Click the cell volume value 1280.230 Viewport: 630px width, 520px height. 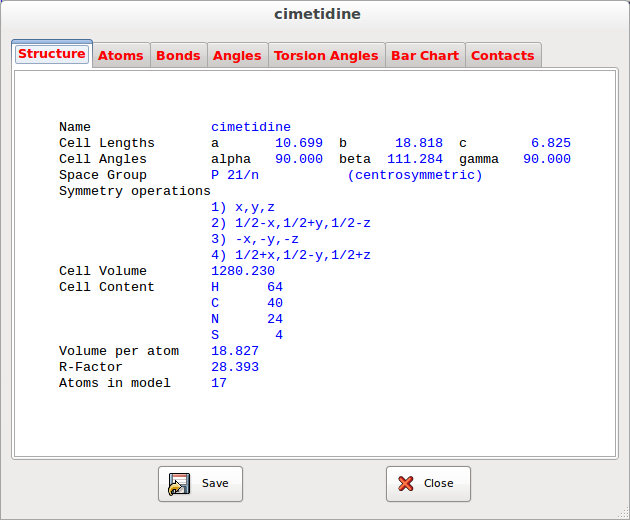tap(243, 271)
